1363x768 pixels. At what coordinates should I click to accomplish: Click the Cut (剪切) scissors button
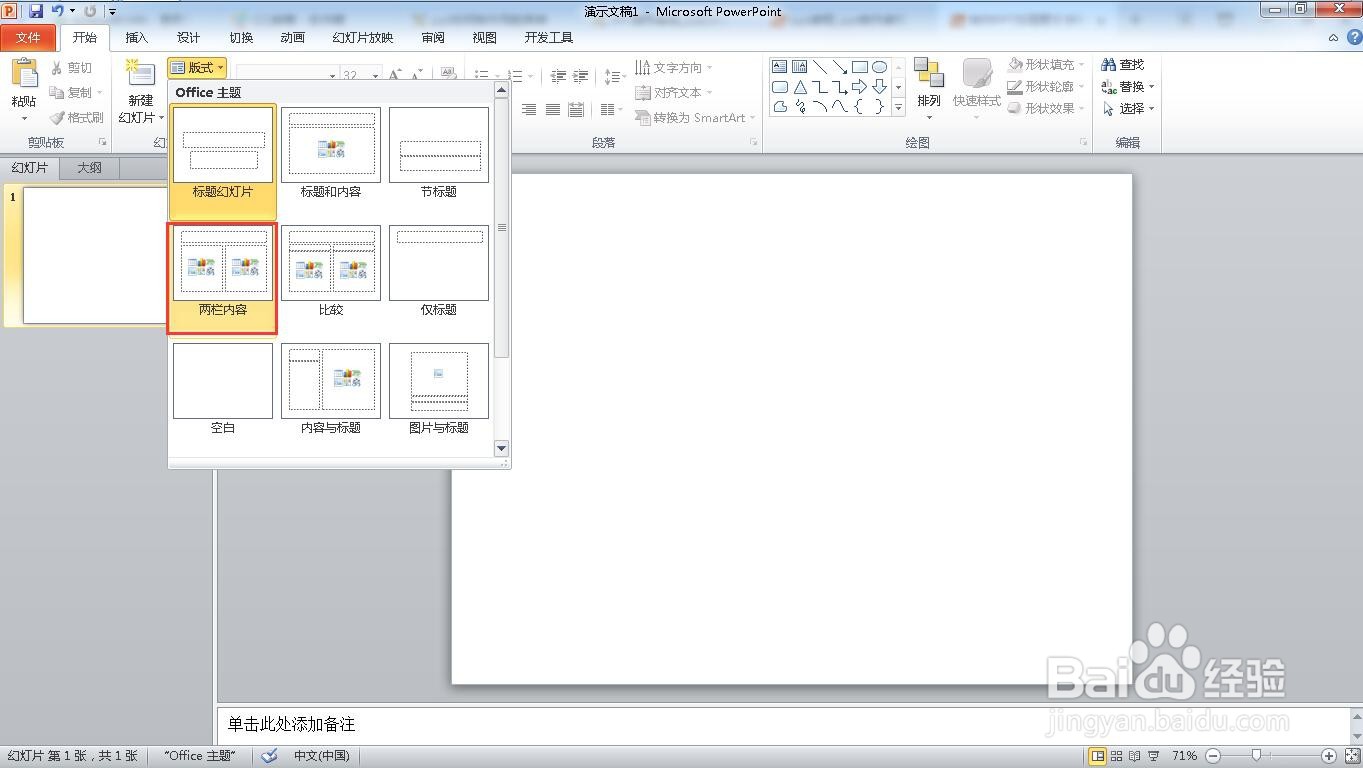point(72,67)
